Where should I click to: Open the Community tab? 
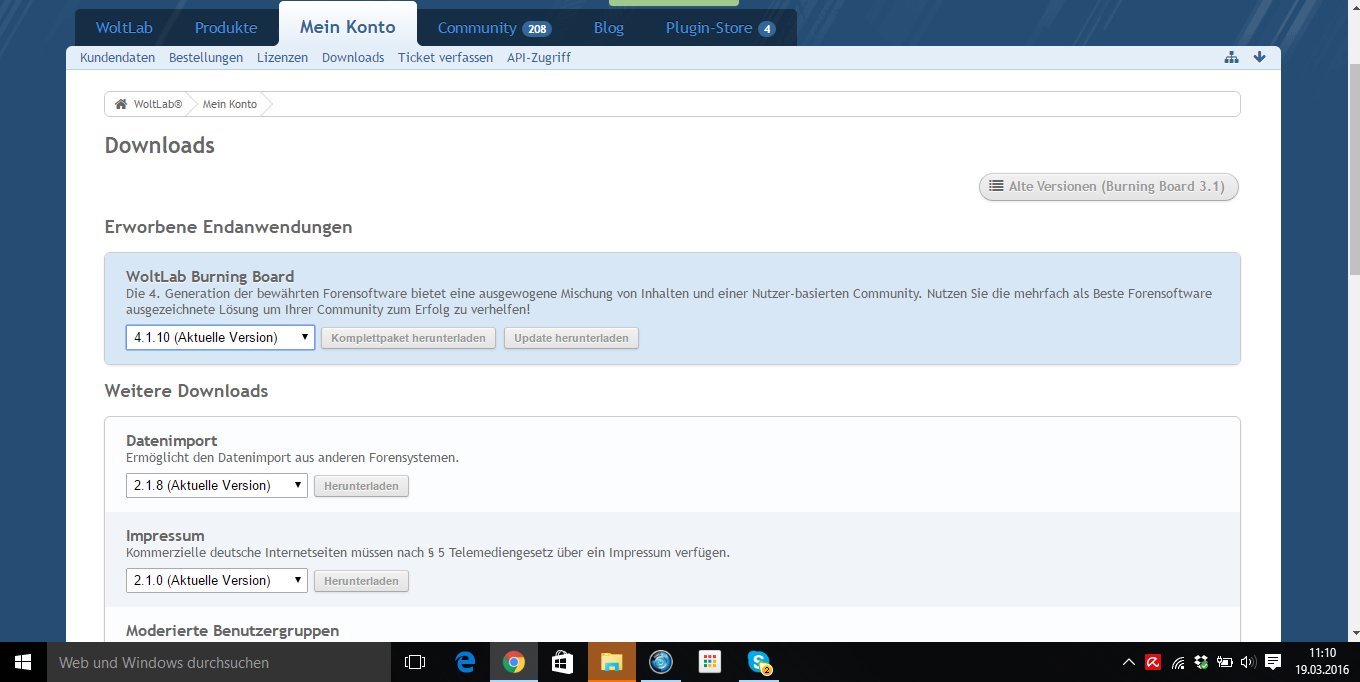(x=494, y=28)
